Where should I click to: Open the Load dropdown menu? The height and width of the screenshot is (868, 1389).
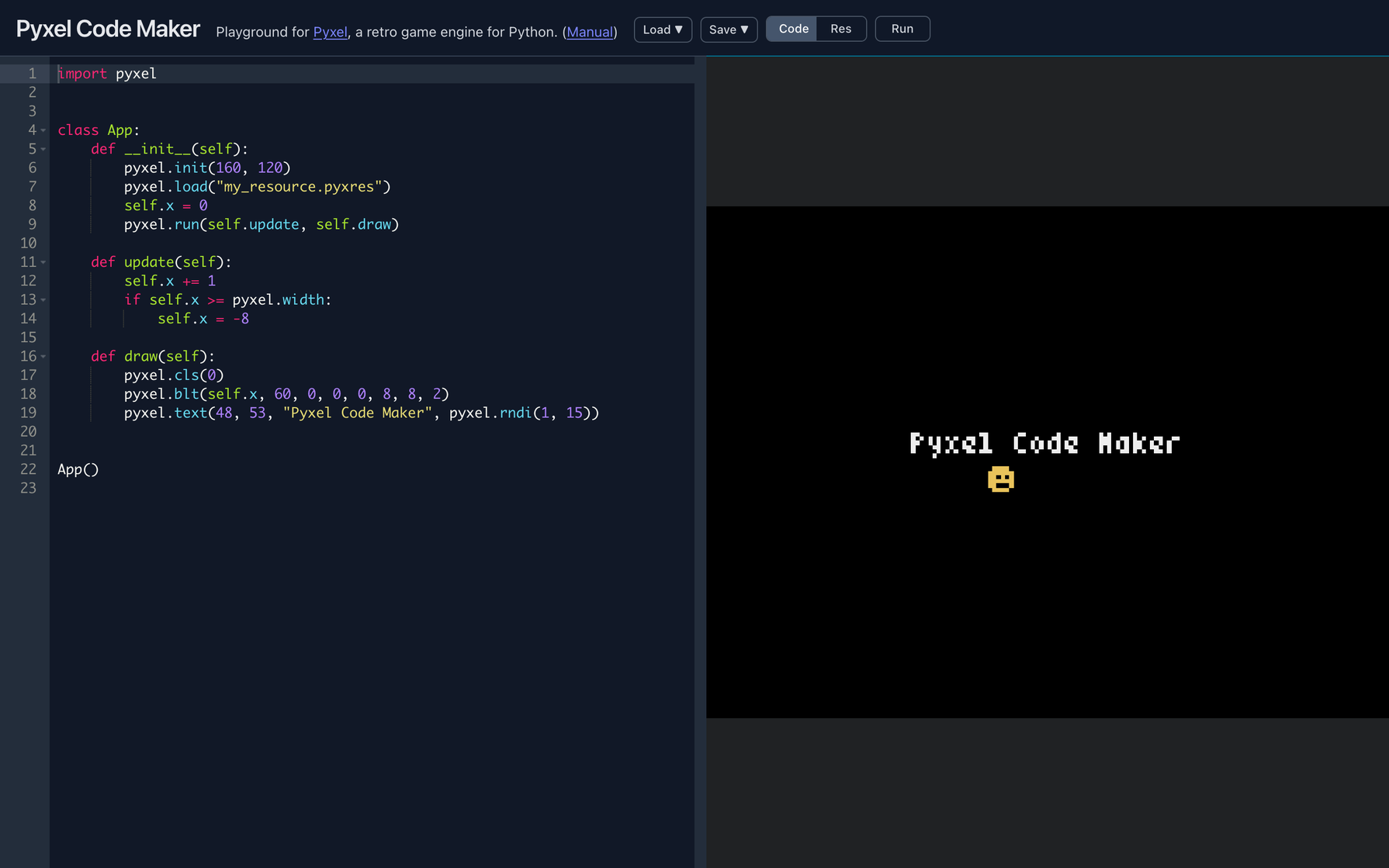[x=663, y=29]
